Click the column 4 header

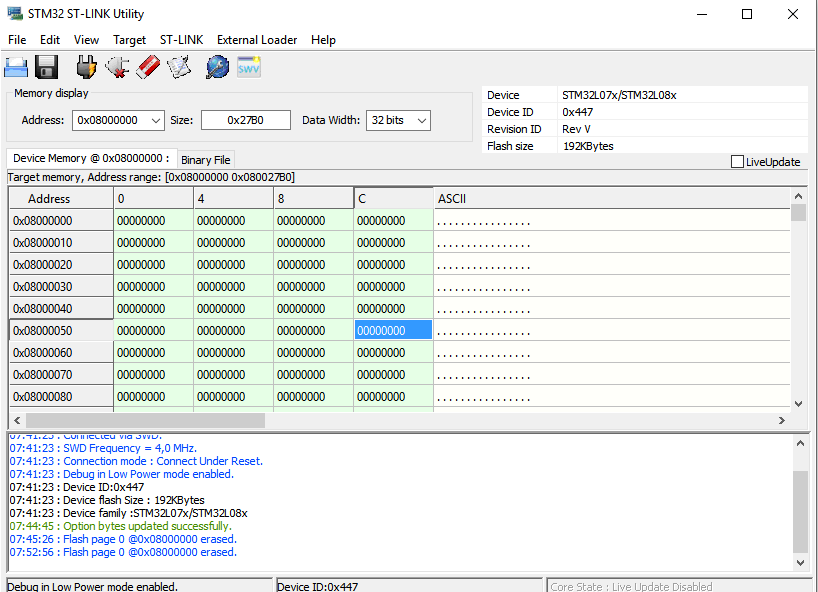point(233,199)
